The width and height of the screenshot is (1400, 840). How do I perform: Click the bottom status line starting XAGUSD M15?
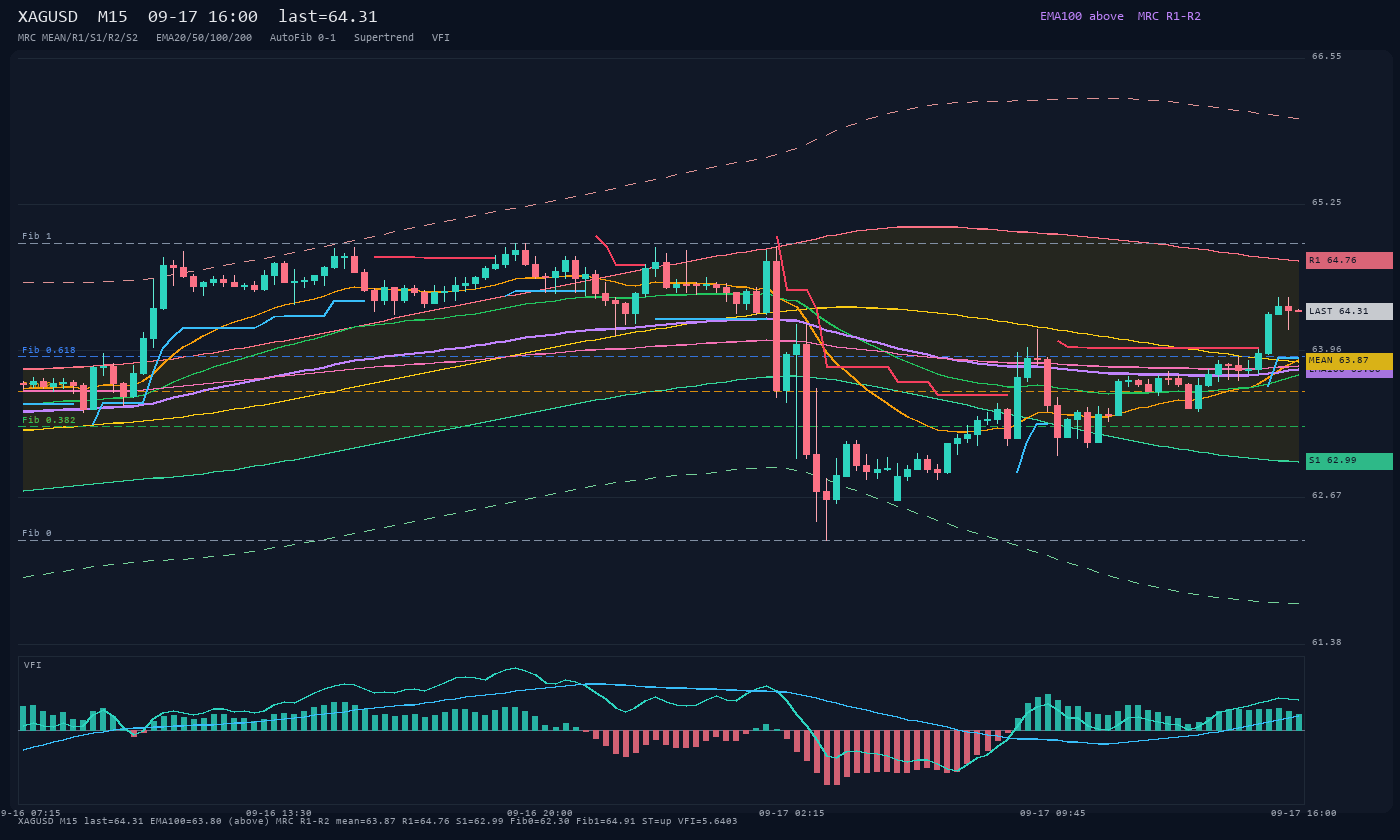[x=378, y=822]
